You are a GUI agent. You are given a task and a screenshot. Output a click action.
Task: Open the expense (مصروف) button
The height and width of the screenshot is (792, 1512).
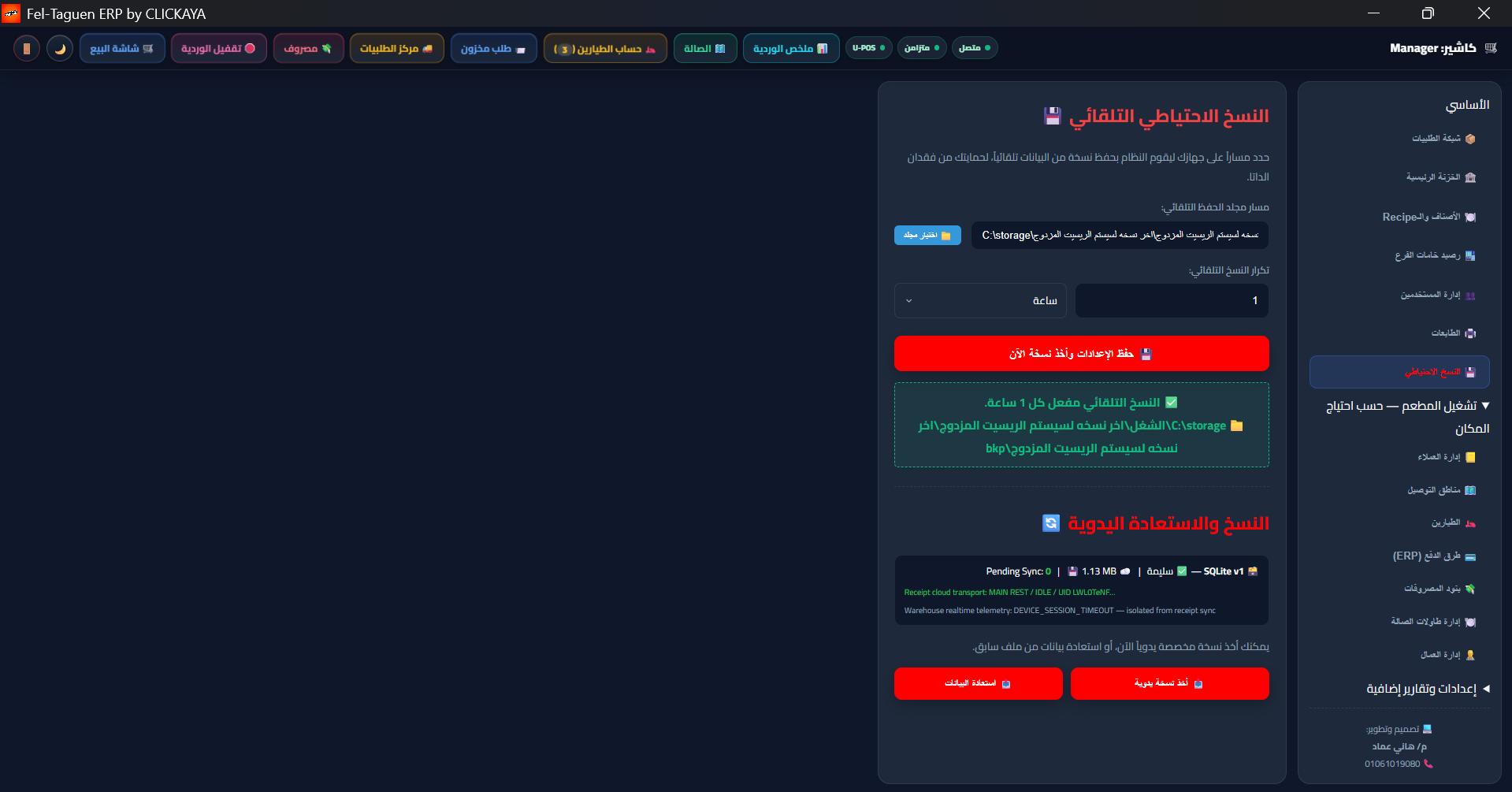coord(308,48)
